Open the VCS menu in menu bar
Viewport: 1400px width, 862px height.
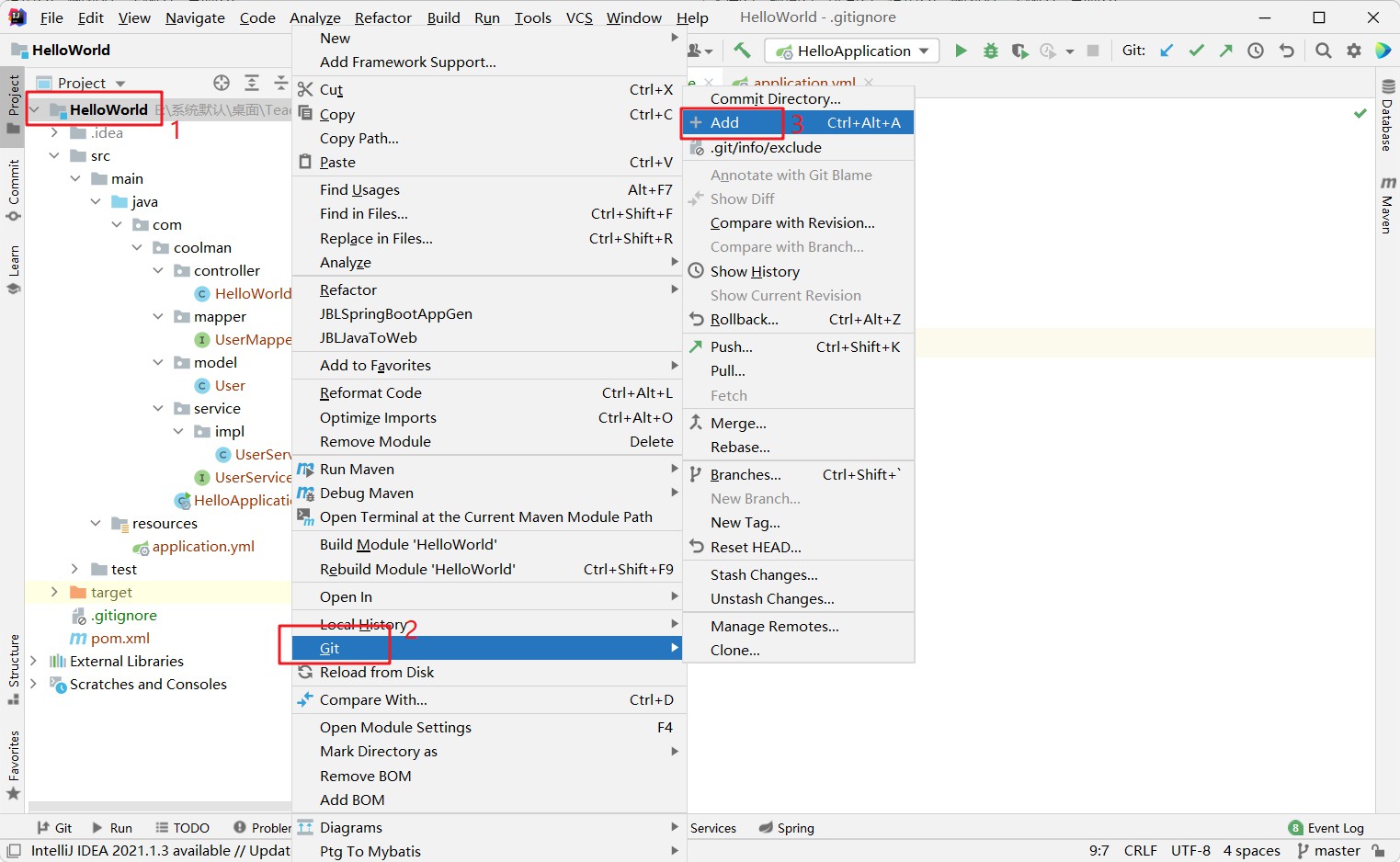tap(579, 17)
